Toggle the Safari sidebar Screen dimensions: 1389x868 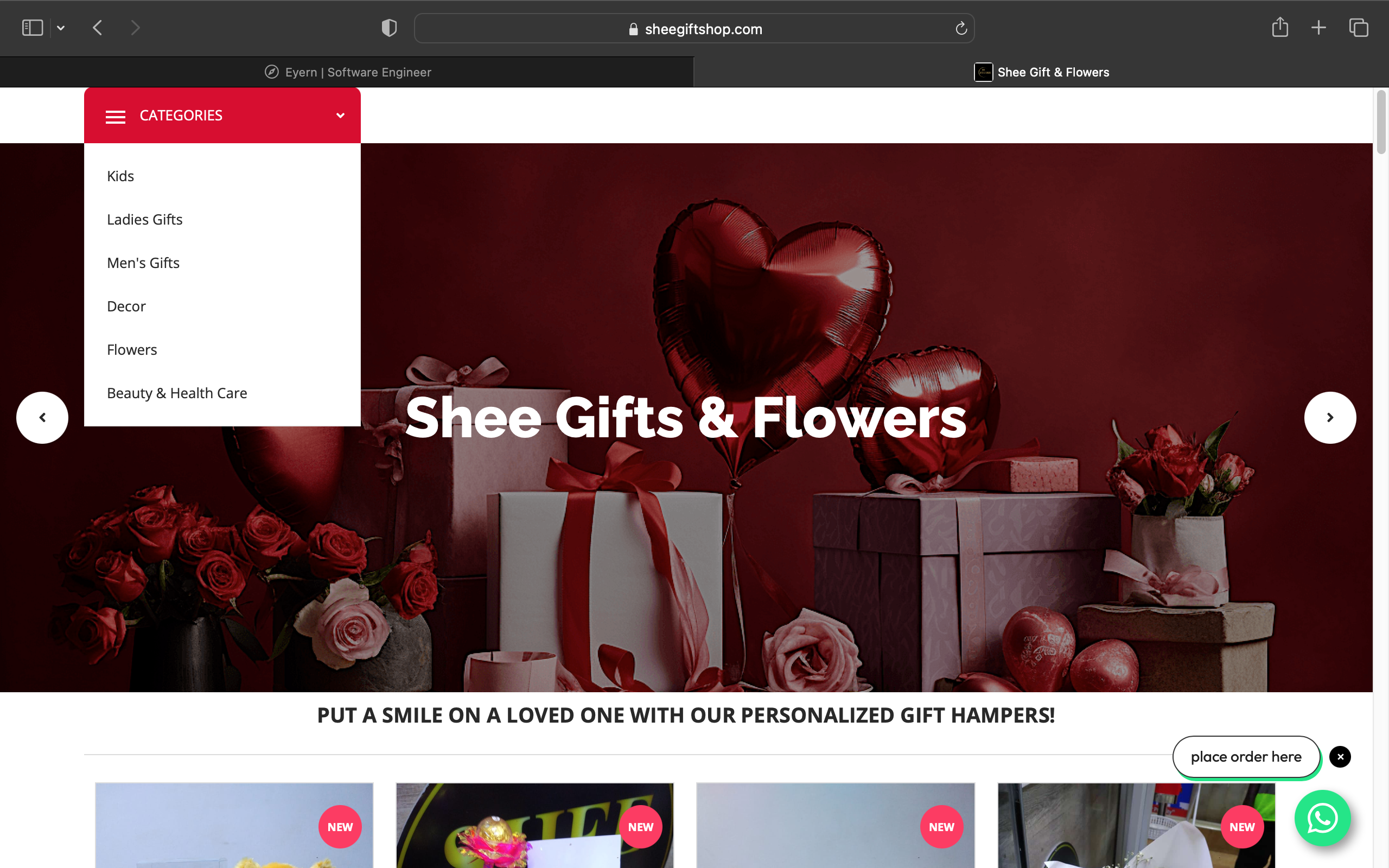(33, 28)
